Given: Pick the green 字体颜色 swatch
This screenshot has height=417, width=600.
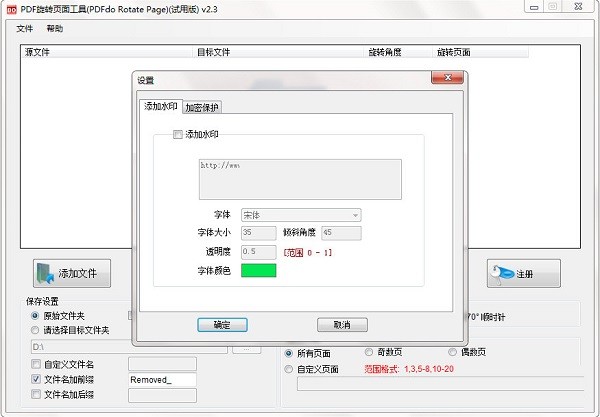Looking at the screenshot, I should pyautogui.click(x=258, y=270).
